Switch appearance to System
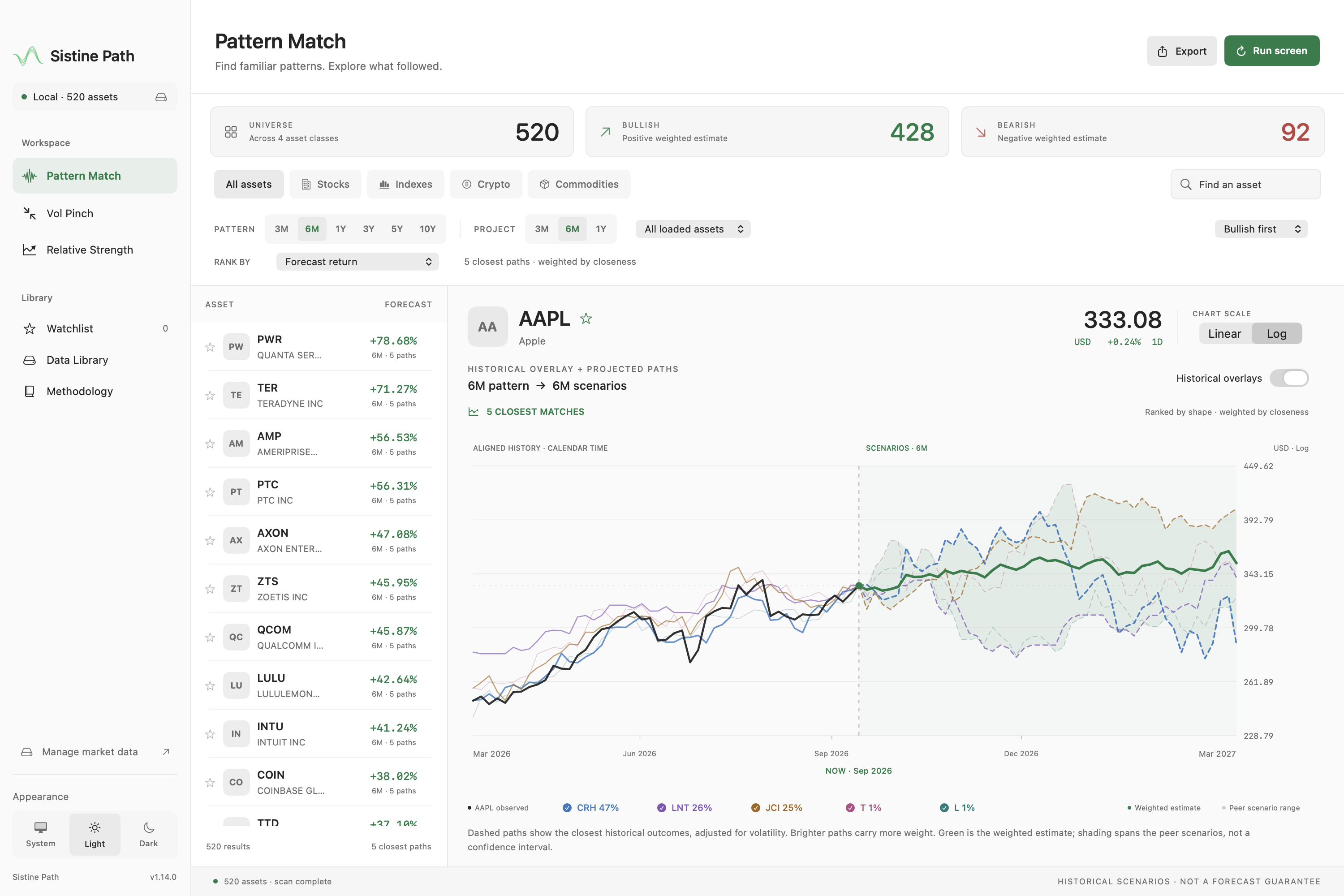 tap(41, 834)
